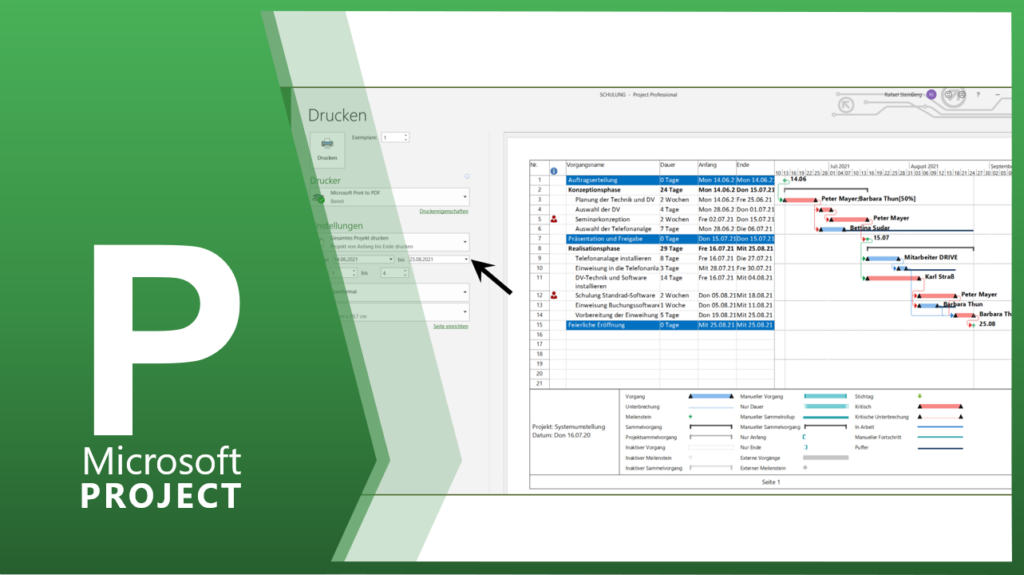
Task: Select Einweisung Buchungssoftware task
Action: coord(616,305)
